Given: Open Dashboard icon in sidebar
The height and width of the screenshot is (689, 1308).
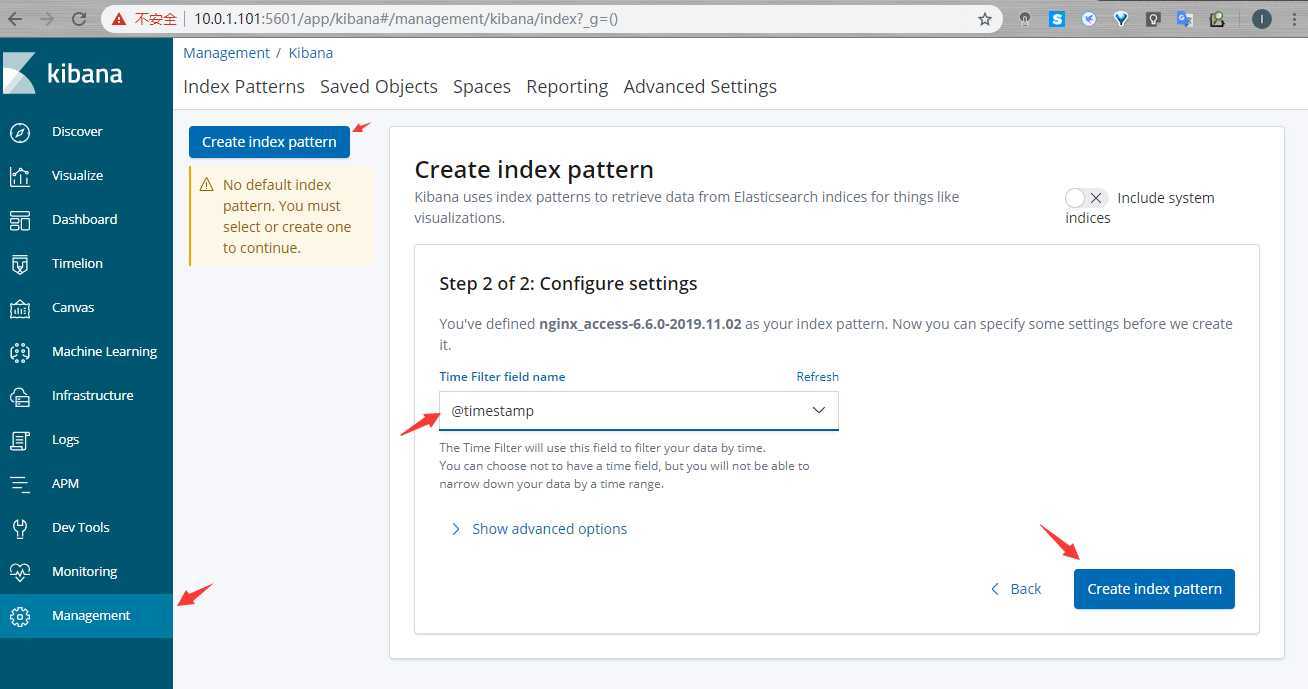Looking at the screenshot, I should (20, 220).
